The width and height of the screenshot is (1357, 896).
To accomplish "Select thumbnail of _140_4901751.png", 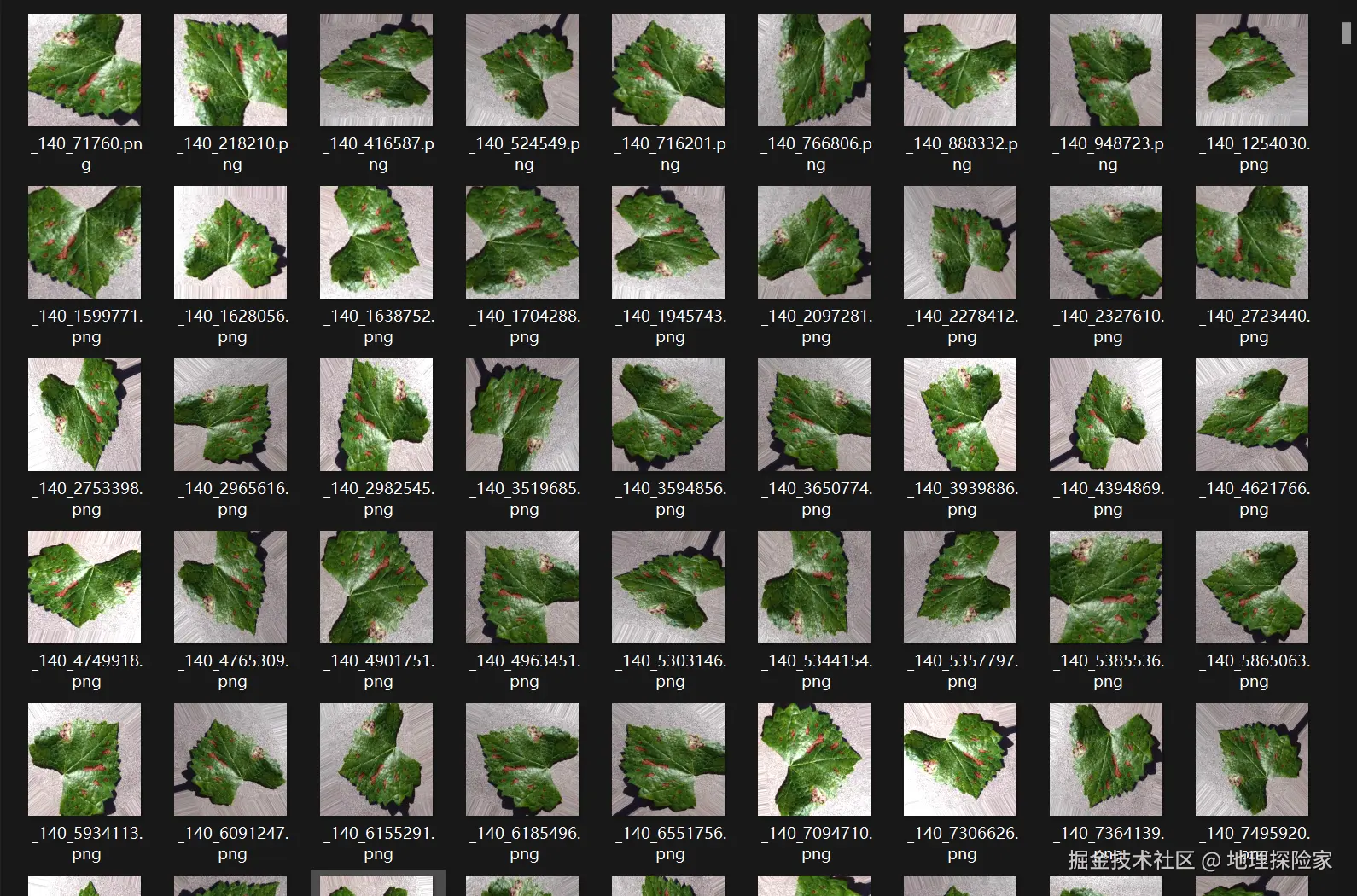I will point(376,587).
